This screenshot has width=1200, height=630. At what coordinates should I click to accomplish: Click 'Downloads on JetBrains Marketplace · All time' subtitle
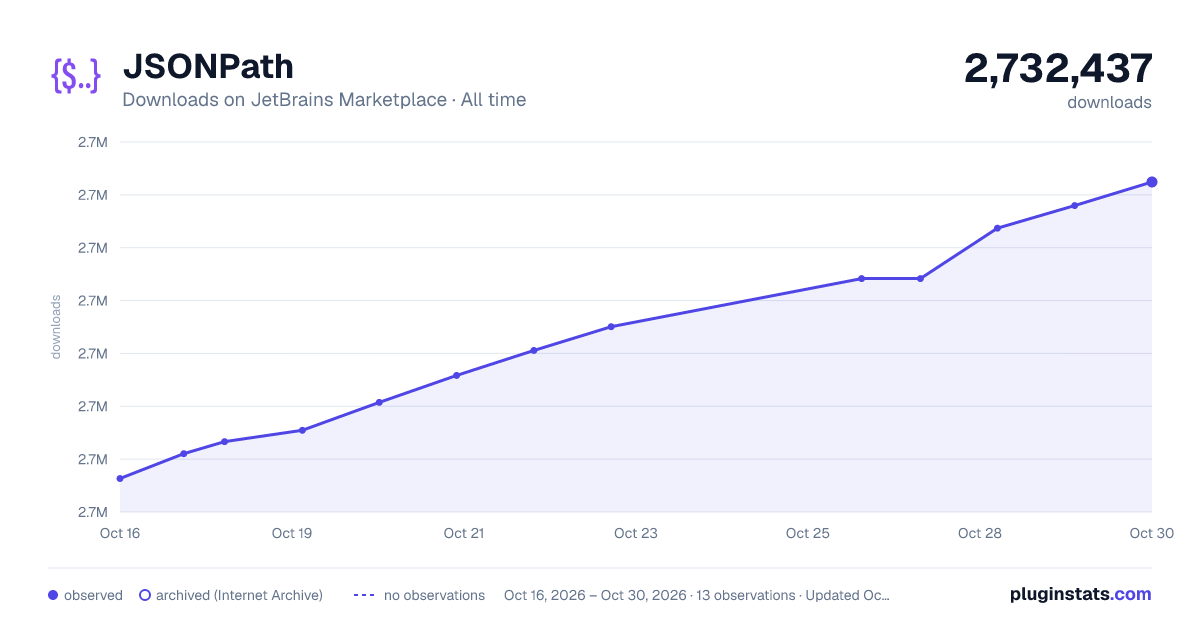[x=324, y=100]
